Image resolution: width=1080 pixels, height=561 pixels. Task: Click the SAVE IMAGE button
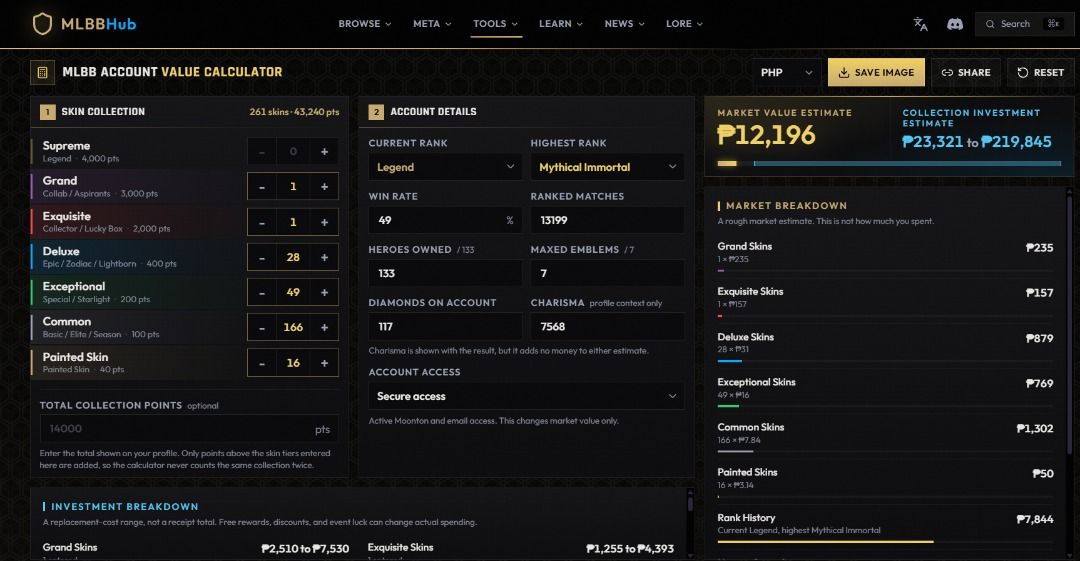pyautogui.click(x=876, y=72)
